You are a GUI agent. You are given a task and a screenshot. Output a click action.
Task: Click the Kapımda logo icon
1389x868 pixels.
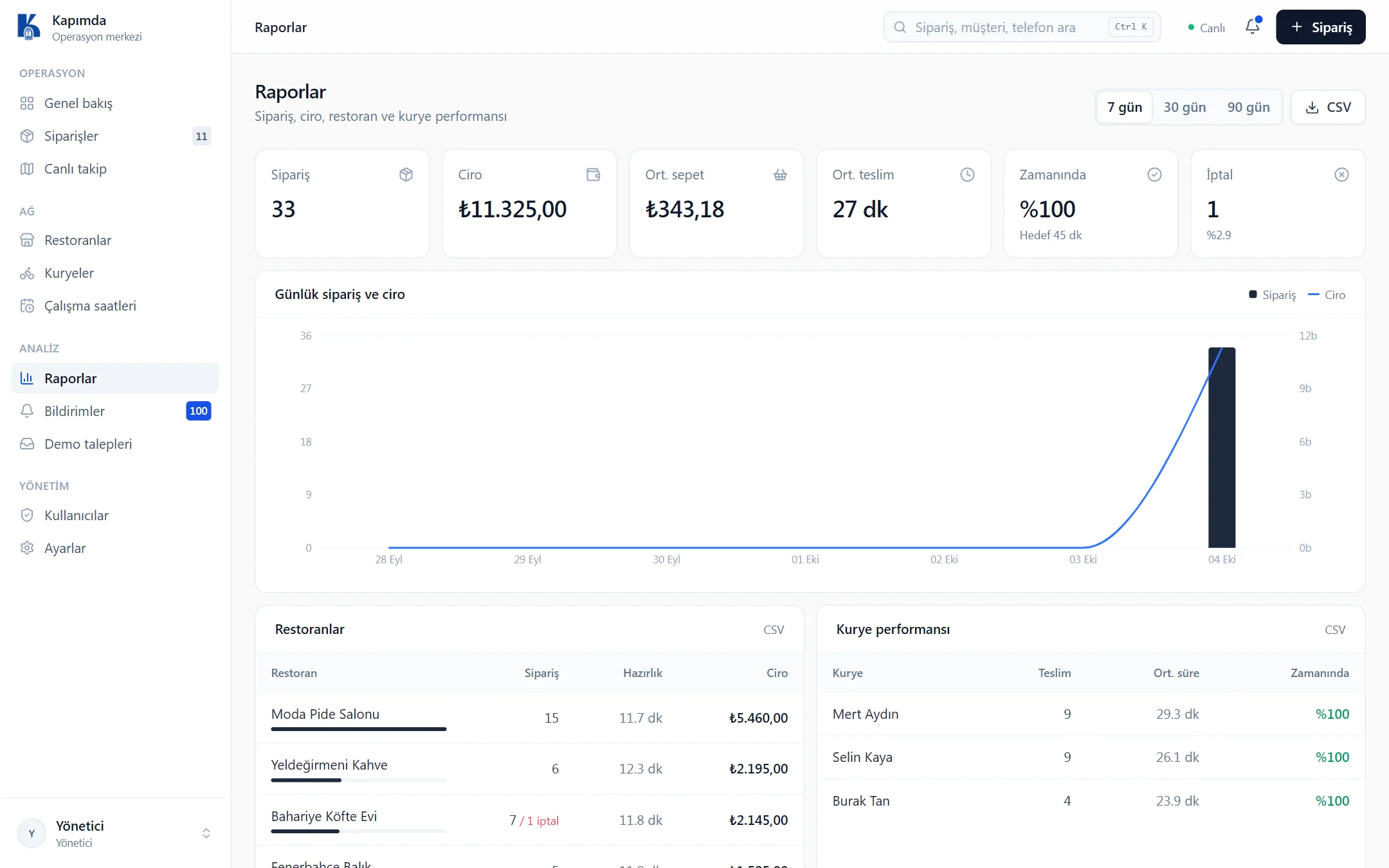coord(28,27)
